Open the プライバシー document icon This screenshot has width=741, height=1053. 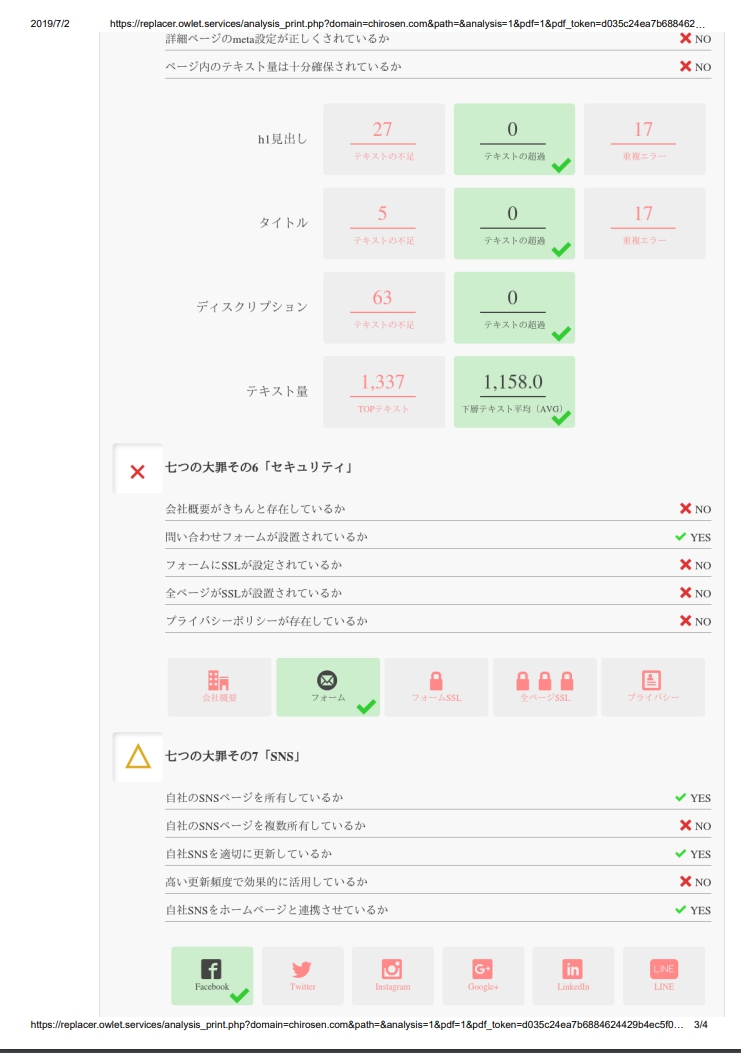[652, 680]
